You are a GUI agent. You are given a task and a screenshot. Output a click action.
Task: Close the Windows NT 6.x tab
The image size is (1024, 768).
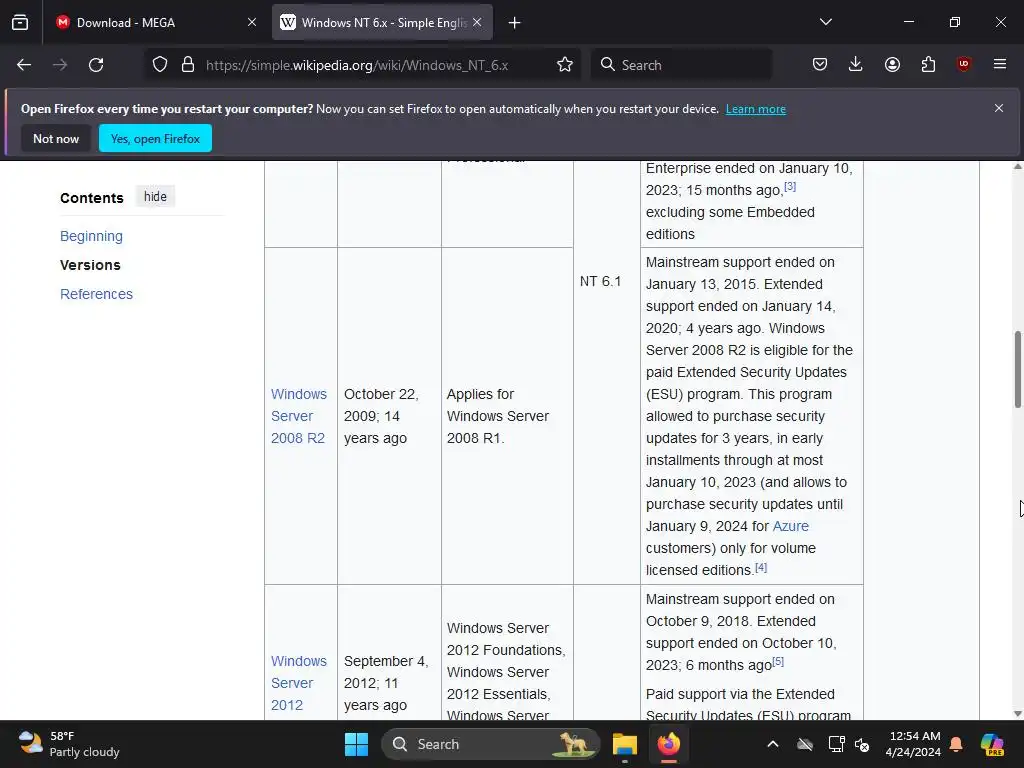pos(477,22)
